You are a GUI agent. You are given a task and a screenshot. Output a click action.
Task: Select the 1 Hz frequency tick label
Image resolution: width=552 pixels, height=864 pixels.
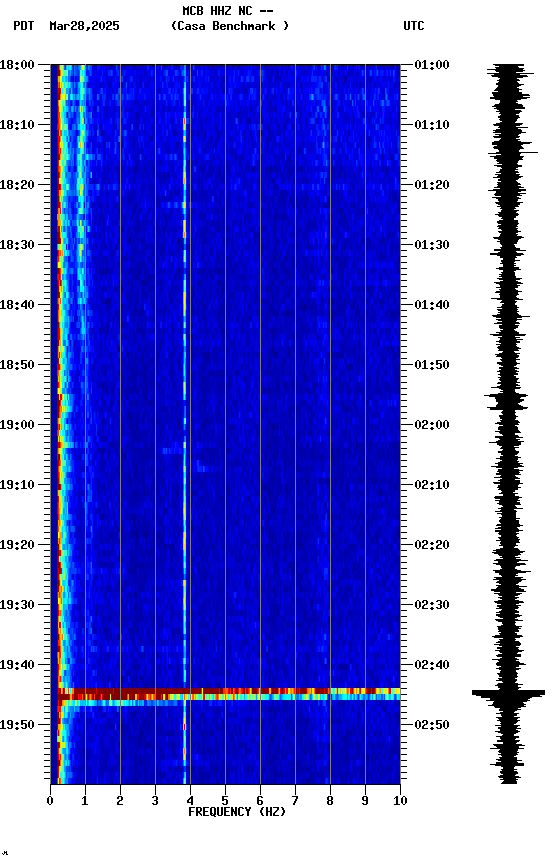tap(85, 801)
